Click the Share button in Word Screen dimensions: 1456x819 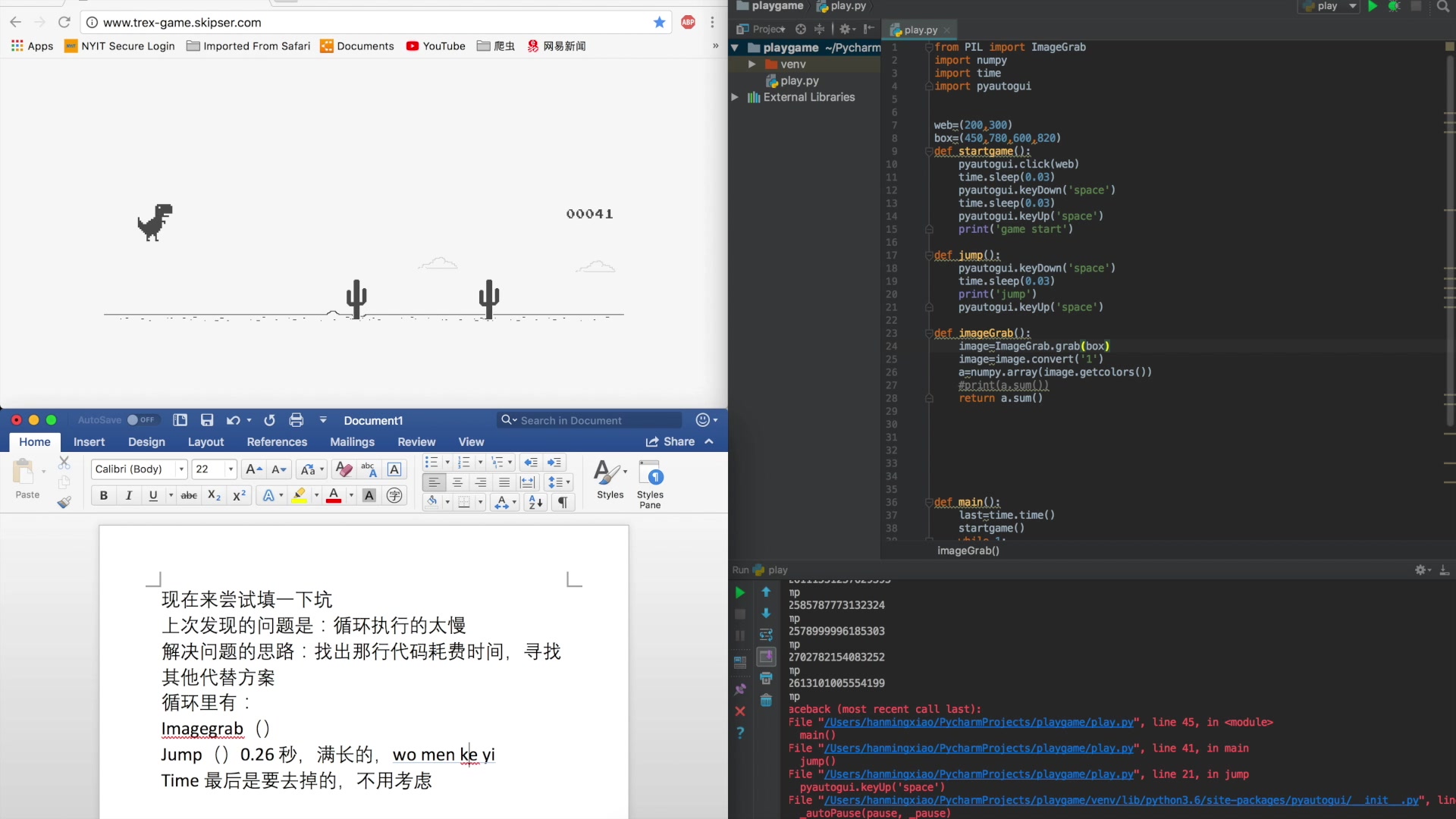point(670,442)
